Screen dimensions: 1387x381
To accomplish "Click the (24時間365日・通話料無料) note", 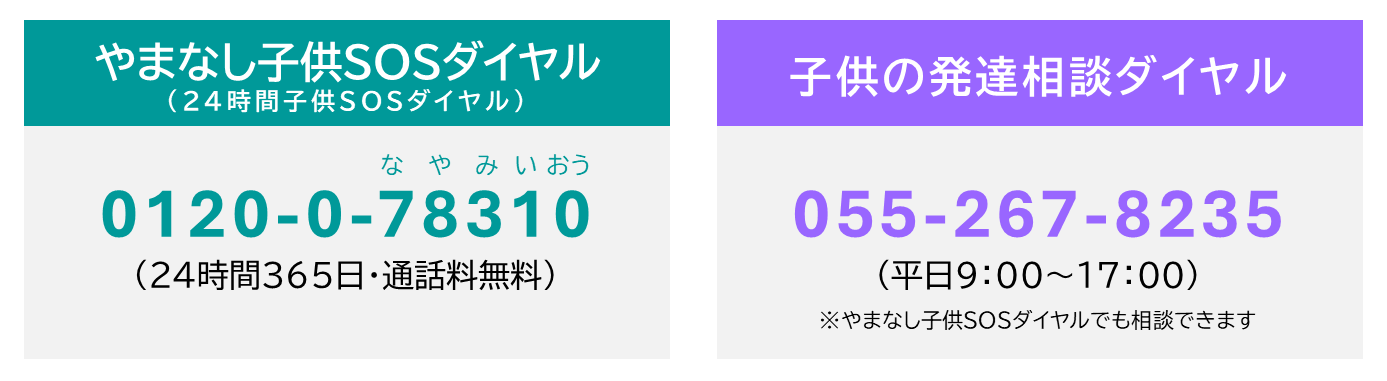I will tap(347, 275).
